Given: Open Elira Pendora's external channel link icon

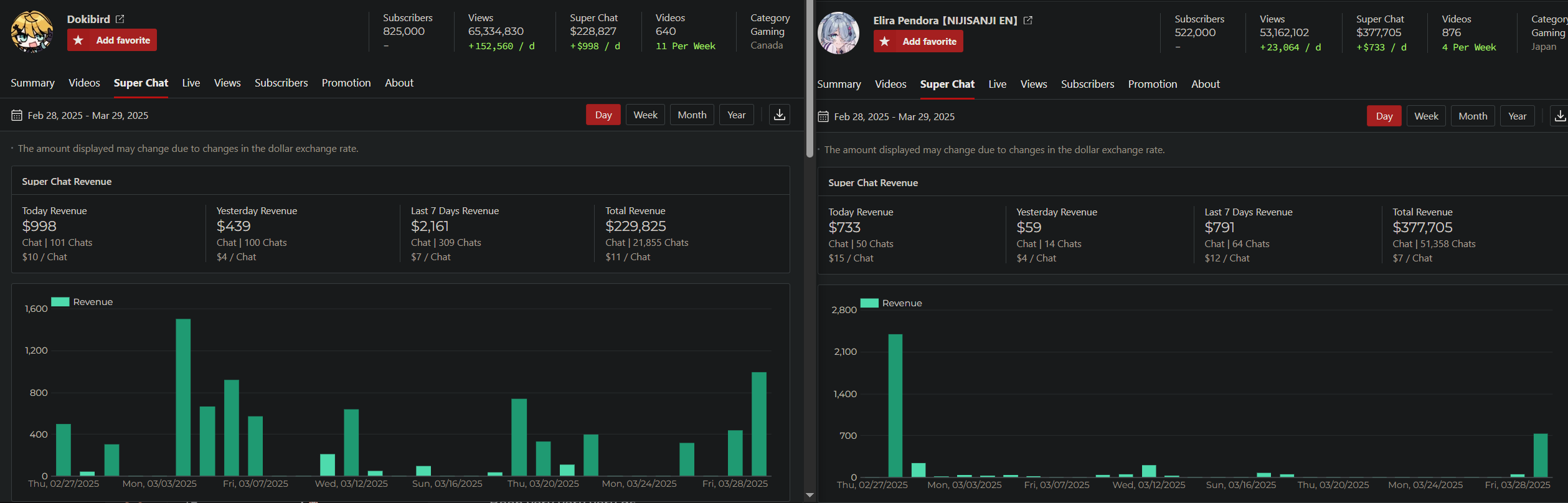Looking at the screenshot, I should coord(1027,21).
